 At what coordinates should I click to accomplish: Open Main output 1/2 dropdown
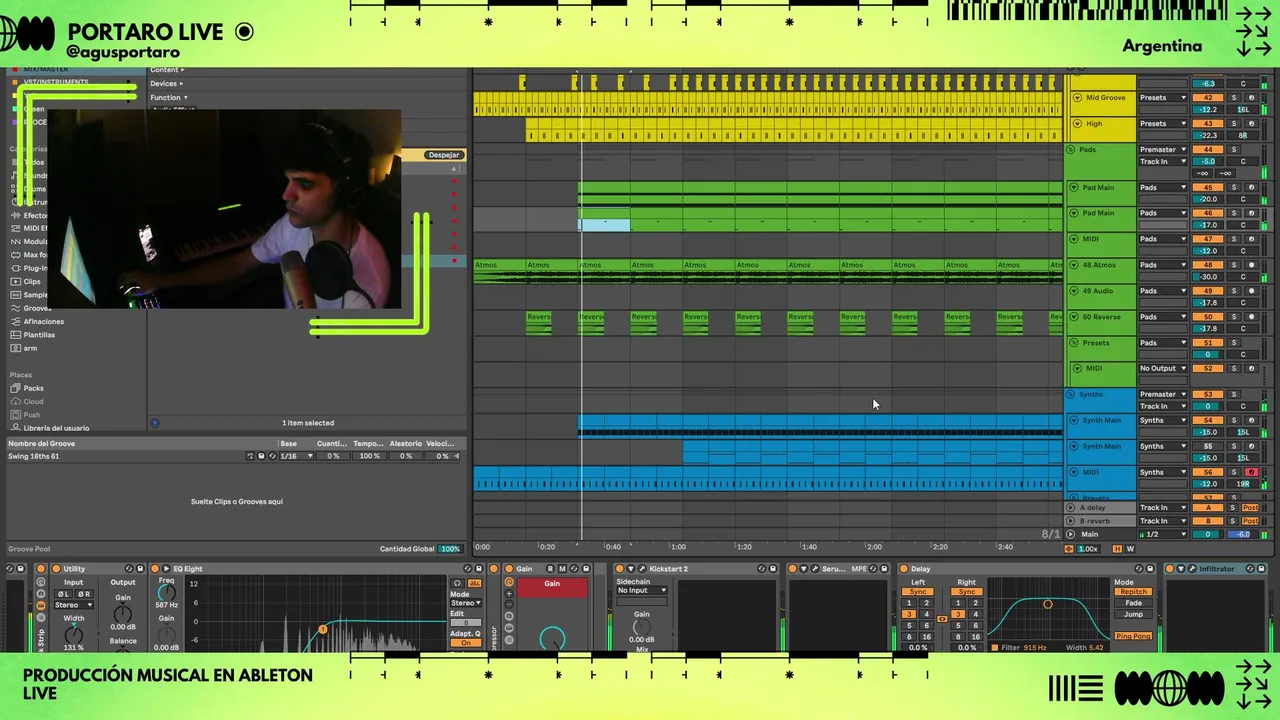(1163, 534)
